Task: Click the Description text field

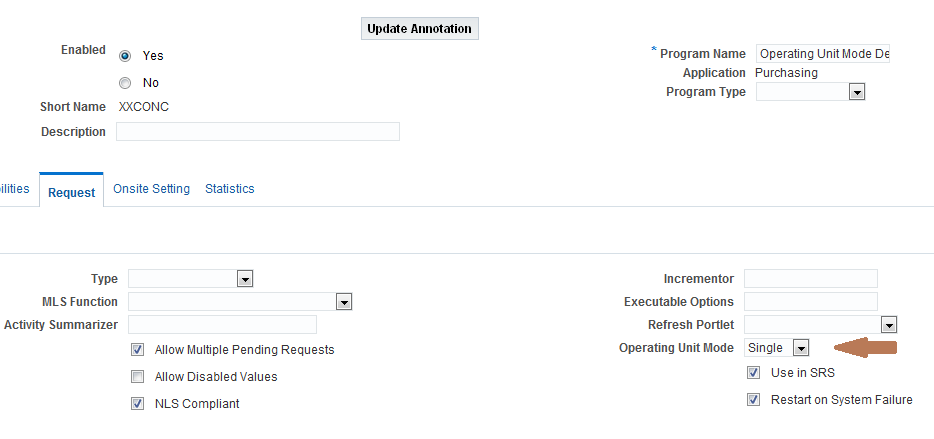Action: [x=258, y=132]
